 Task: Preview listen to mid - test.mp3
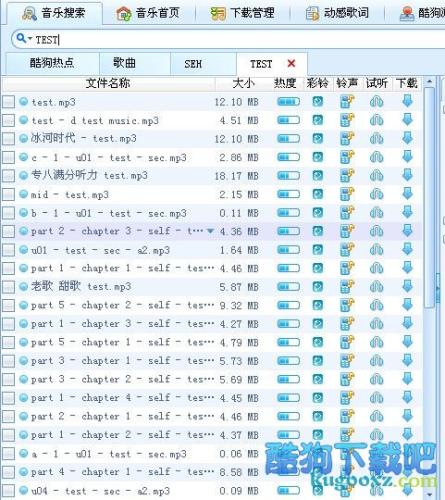coord(377,194)
